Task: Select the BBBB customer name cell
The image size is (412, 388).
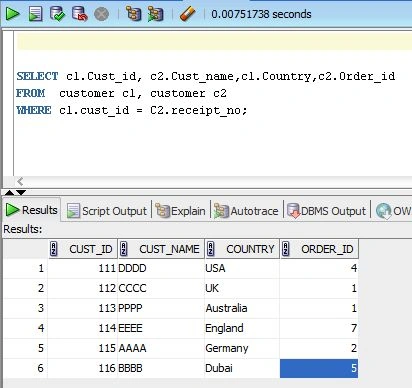Action: (x=161, y=368)
